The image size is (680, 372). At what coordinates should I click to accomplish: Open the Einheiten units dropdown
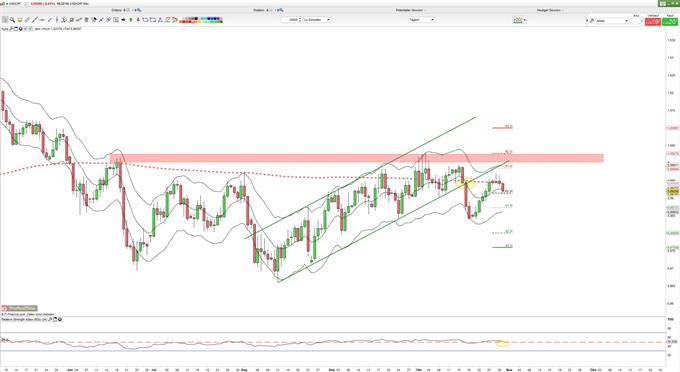click(x=317, y=20)
